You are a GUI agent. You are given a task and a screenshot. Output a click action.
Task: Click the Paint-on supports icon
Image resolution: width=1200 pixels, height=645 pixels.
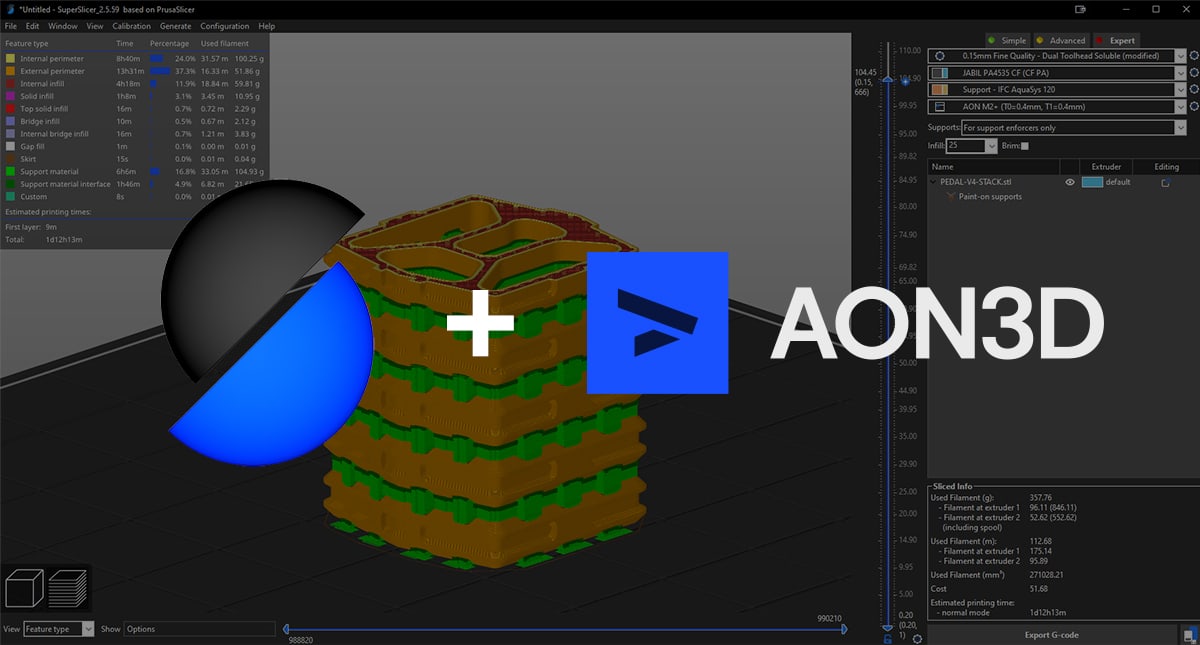(x=951, y=197)
